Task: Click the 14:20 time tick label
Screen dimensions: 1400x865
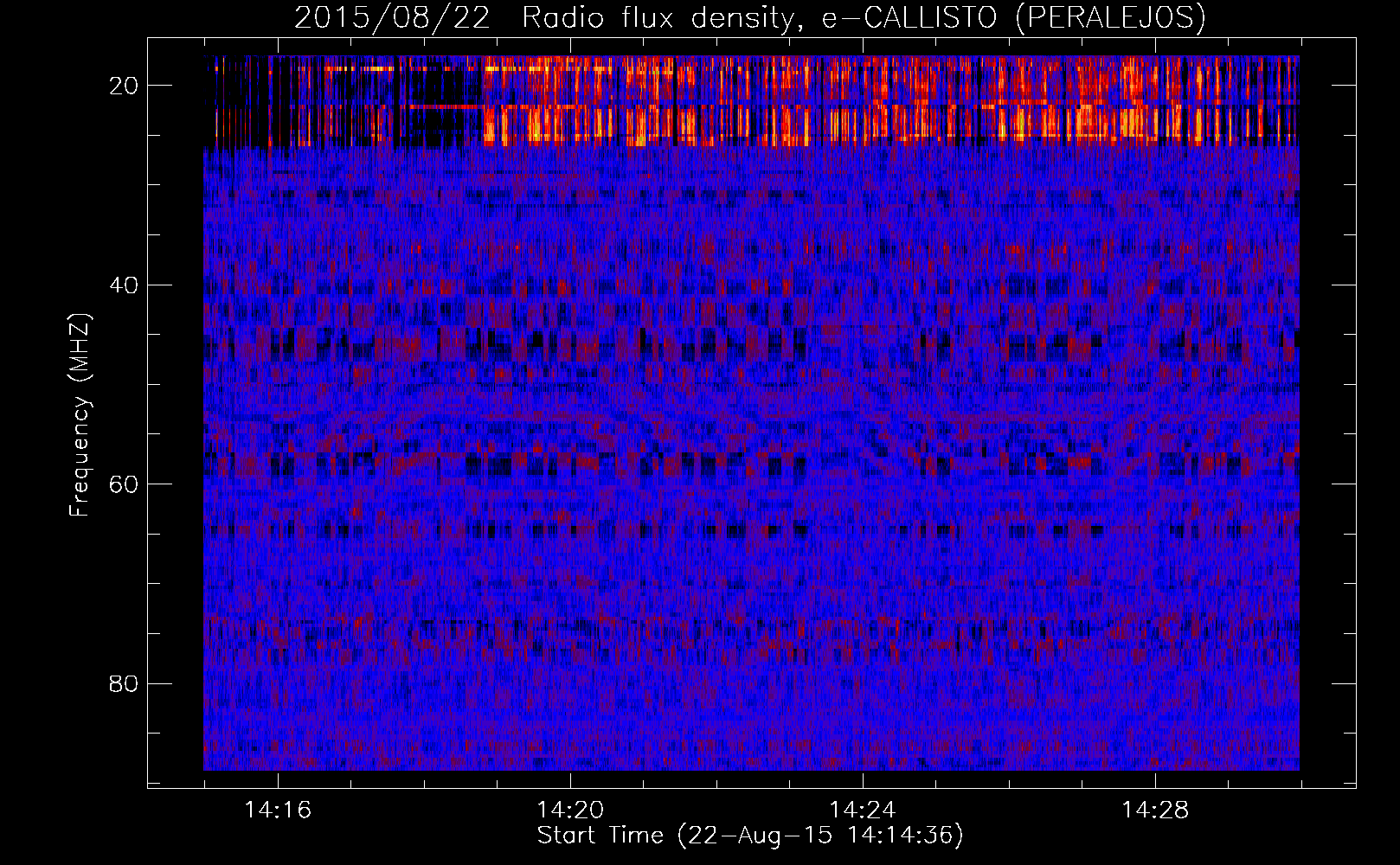Action: point(570,810)
